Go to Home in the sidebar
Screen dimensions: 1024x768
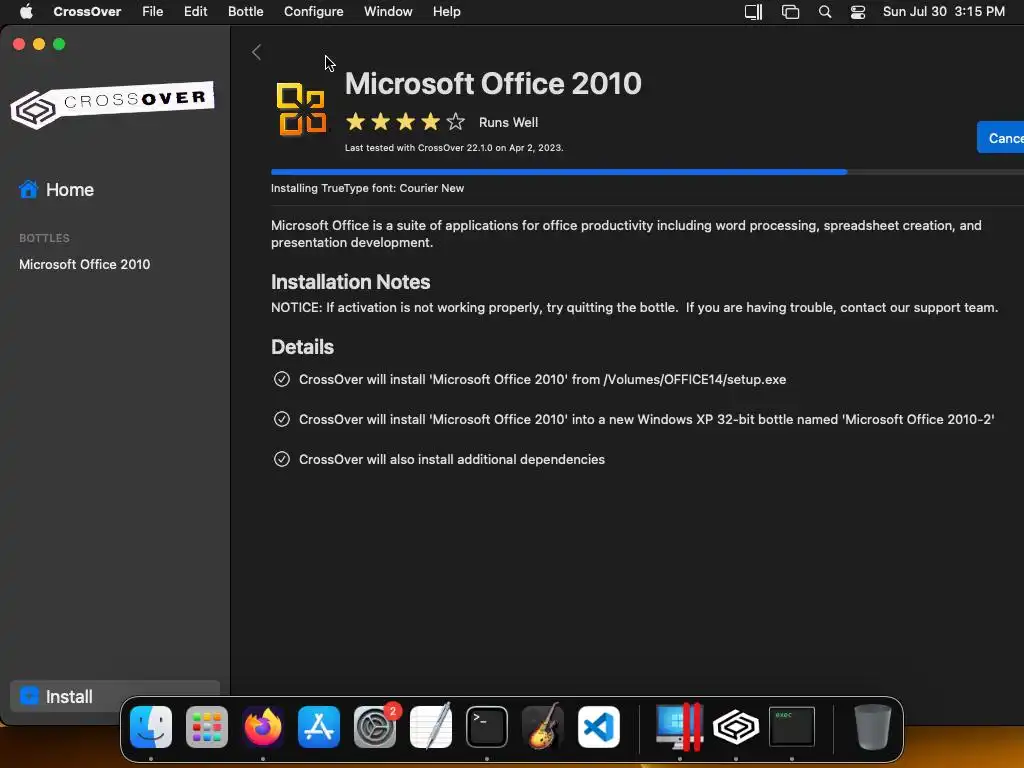(x=70, y=189)
